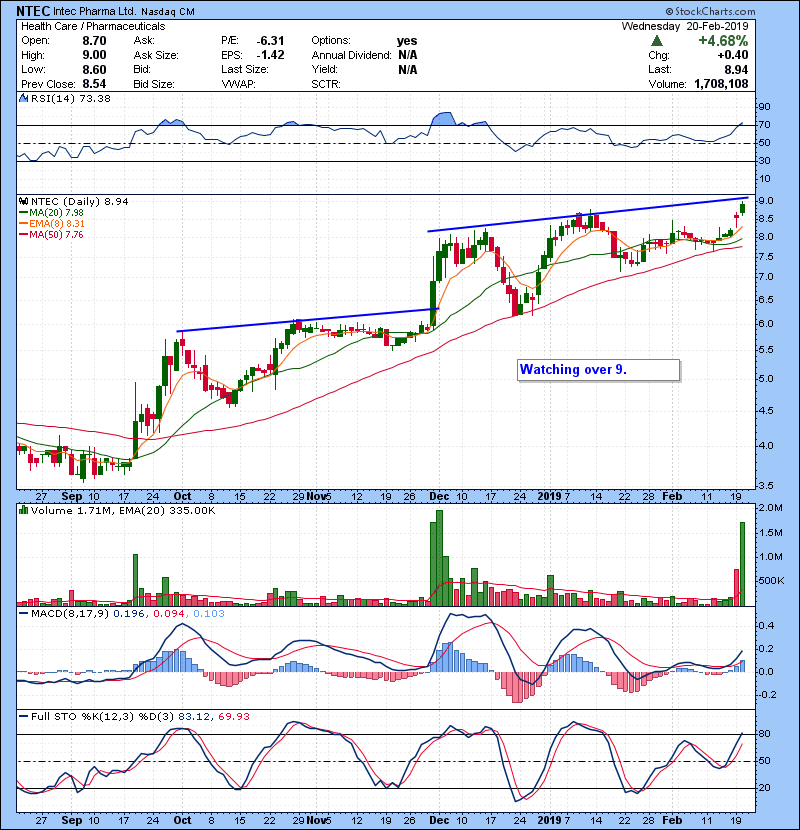Viewport: 800px width, 830px height.
Task: Click the Nasdaq CM exchange label
Action: pos(168,11)
